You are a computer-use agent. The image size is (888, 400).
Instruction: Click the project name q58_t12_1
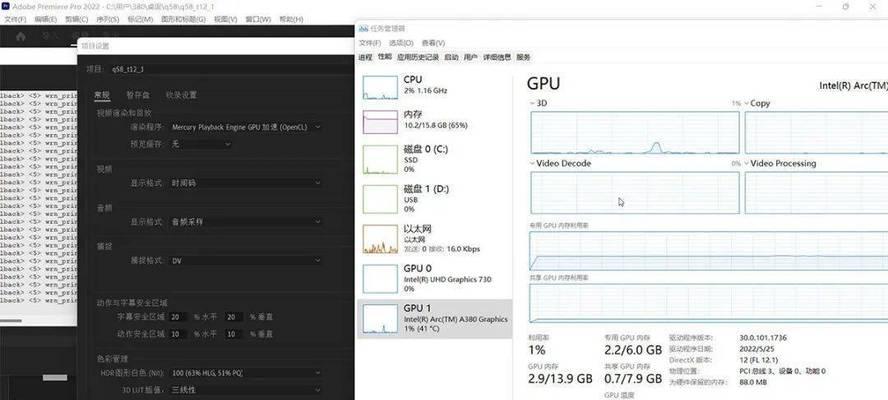click(127, 69)
